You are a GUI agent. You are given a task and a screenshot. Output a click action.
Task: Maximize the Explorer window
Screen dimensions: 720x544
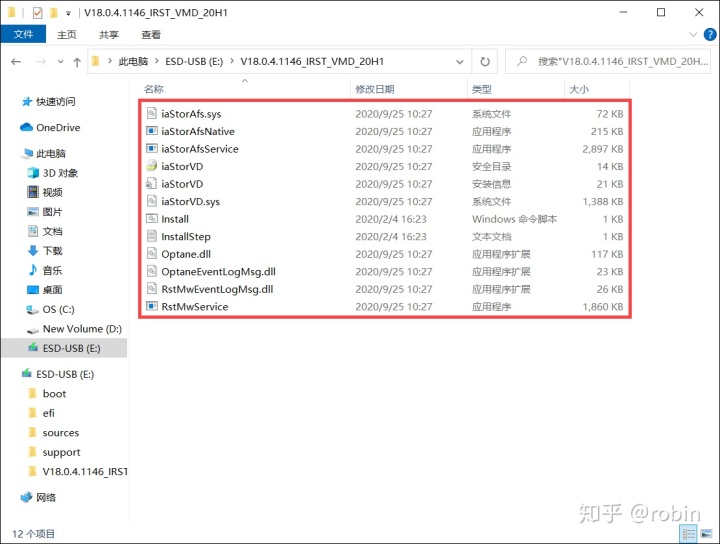661,12
